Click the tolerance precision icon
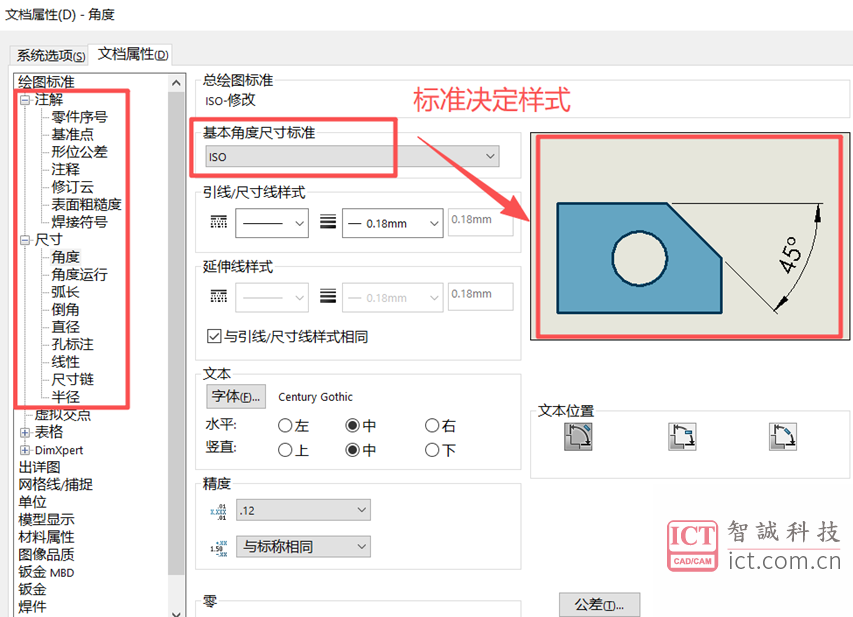The height and width of the screenshot is (617, 853). coord(219,547)
